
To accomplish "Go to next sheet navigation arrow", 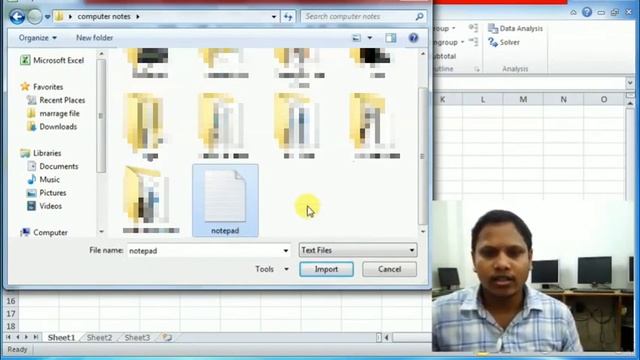I will (x=27, y=337).
